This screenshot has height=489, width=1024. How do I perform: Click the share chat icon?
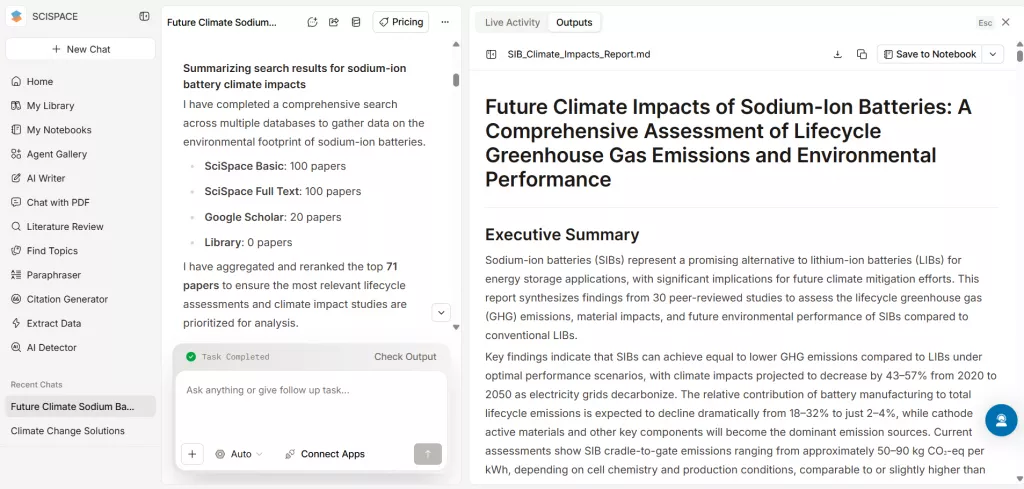[334, 22]
